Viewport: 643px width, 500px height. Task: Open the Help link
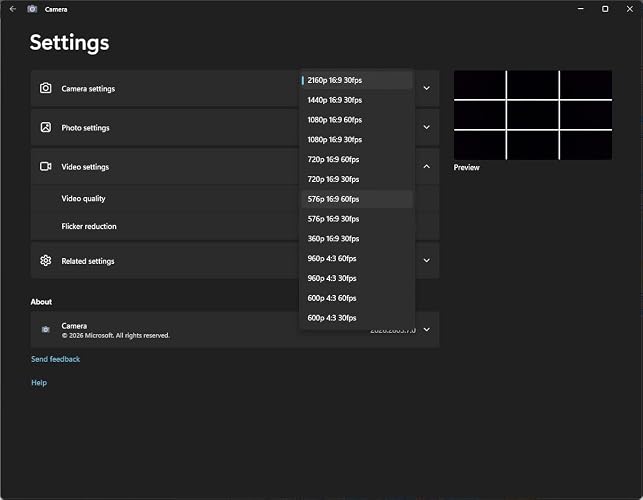39,383
